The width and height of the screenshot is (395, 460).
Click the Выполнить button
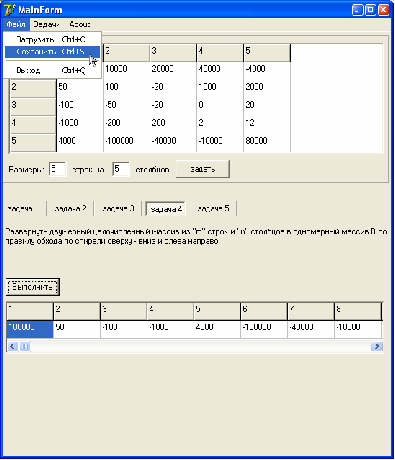tap(33, 287)
